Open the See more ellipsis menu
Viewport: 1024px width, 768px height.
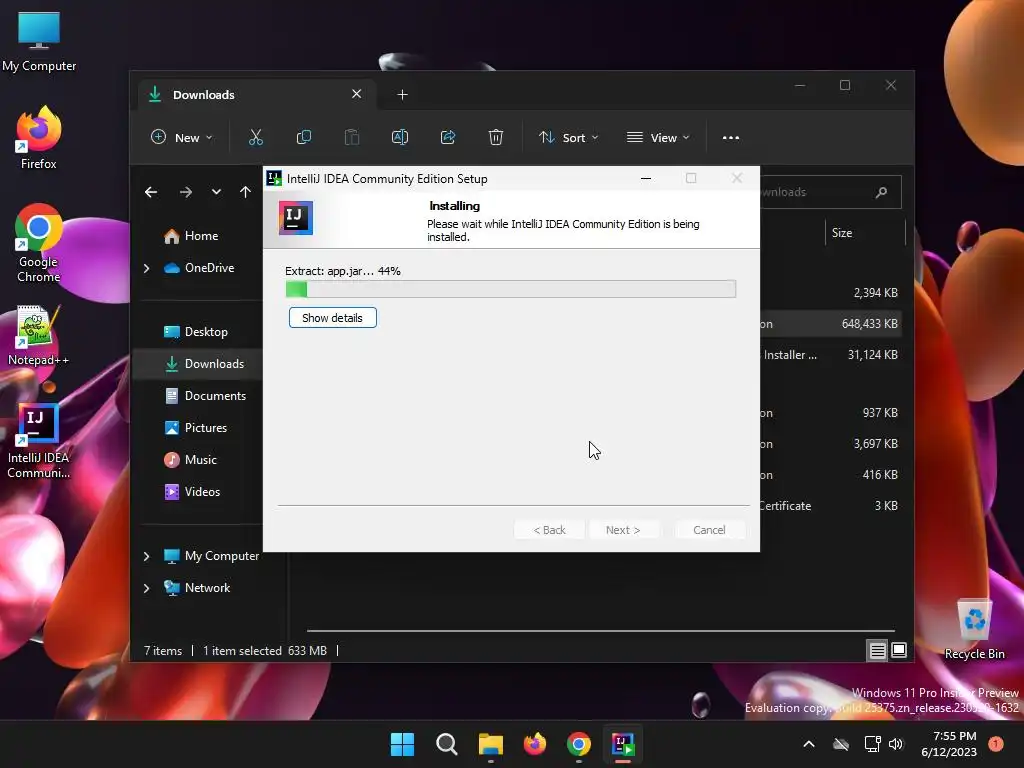[731, 138]
